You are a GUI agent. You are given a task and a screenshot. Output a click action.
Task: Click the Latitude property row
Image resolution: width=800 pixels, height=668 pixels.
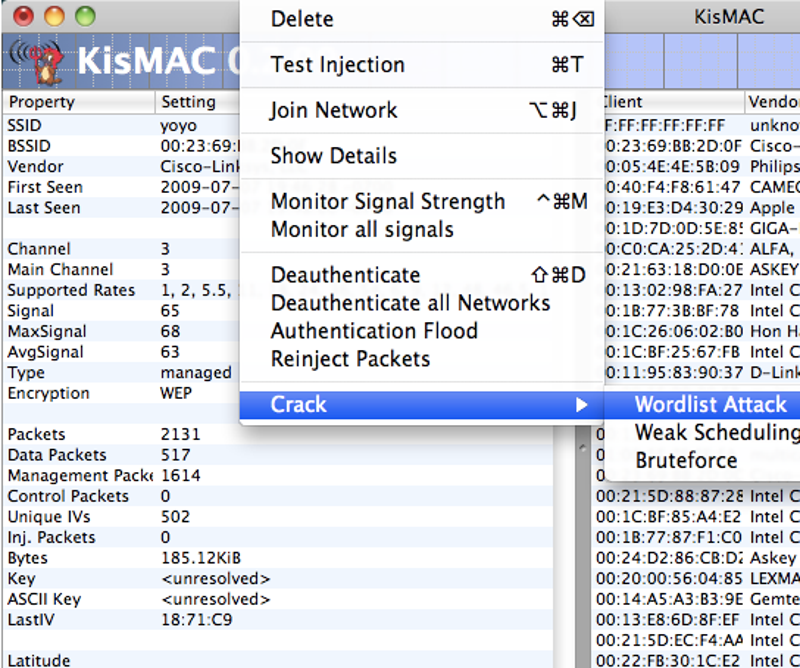coord(277,661)
